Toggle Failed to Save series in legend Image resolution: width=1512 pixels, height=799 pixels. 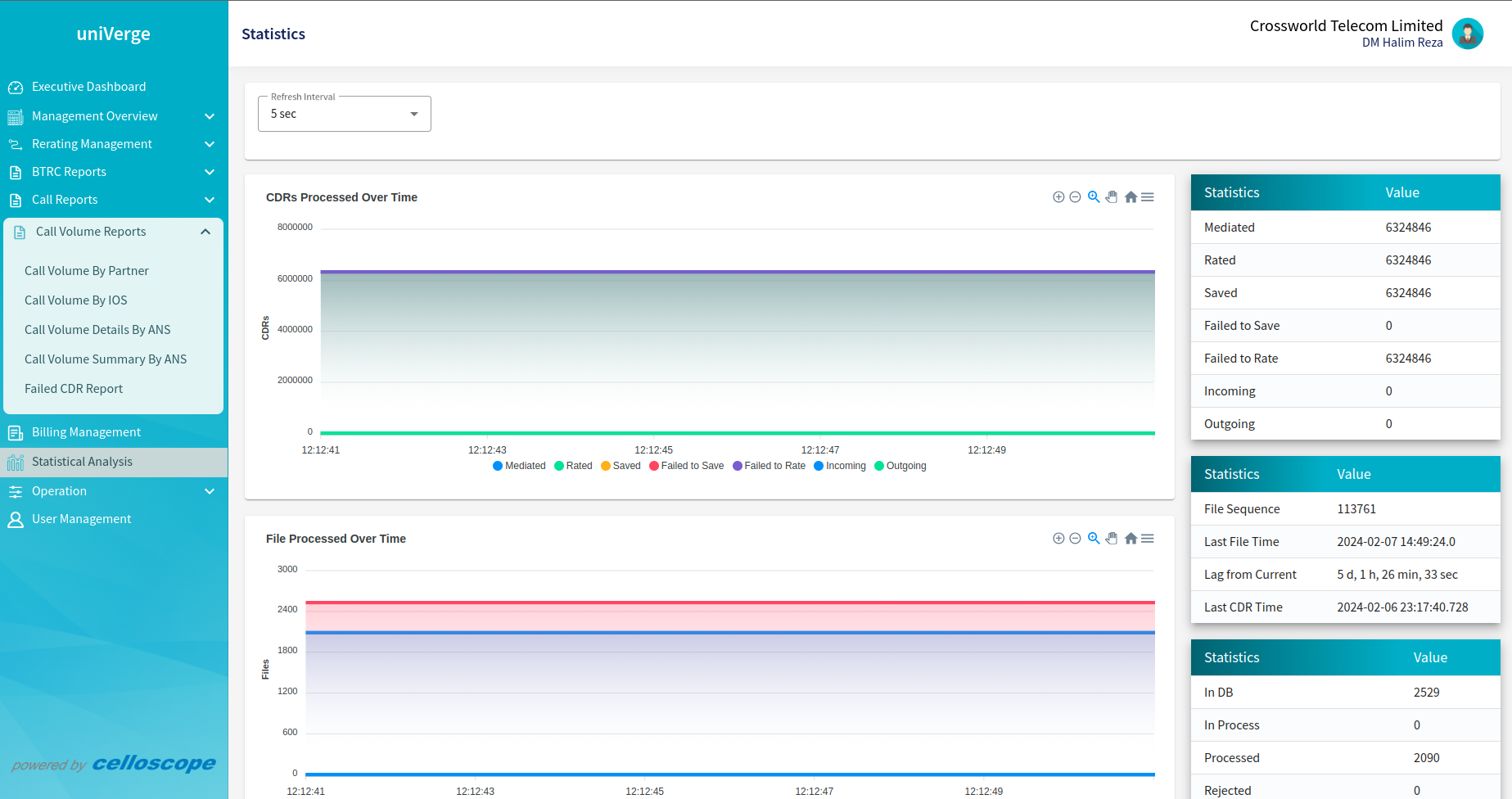point(686,466)
